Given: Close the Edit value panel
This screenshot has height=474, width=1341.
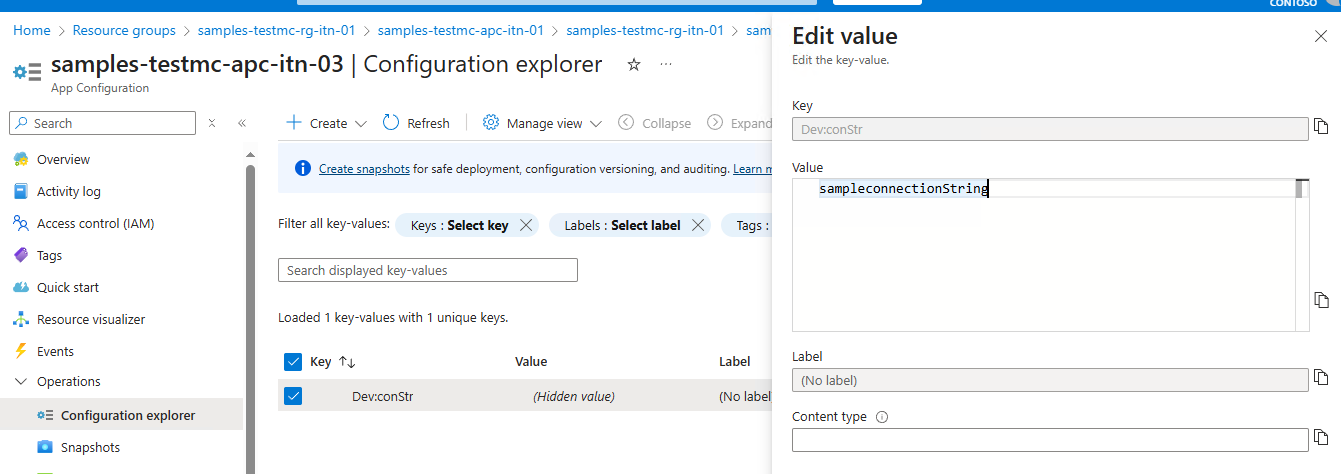Looking at the screenshot, I should coord(1320,37).
